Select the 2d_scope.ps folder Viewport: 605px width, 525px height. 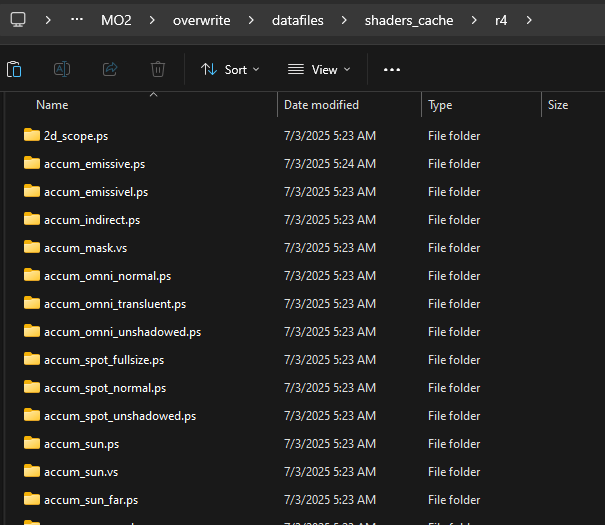(x=76, y=136)
